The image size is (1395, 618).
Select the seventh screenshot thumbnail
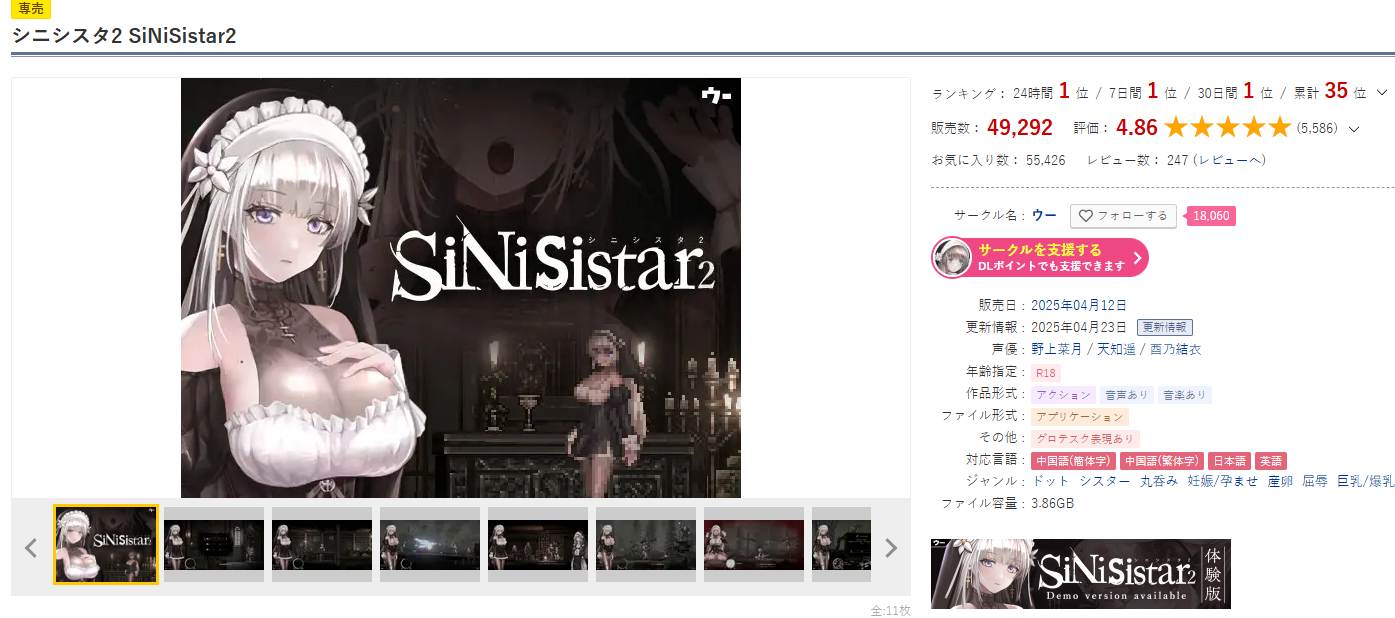coord(754,545)
